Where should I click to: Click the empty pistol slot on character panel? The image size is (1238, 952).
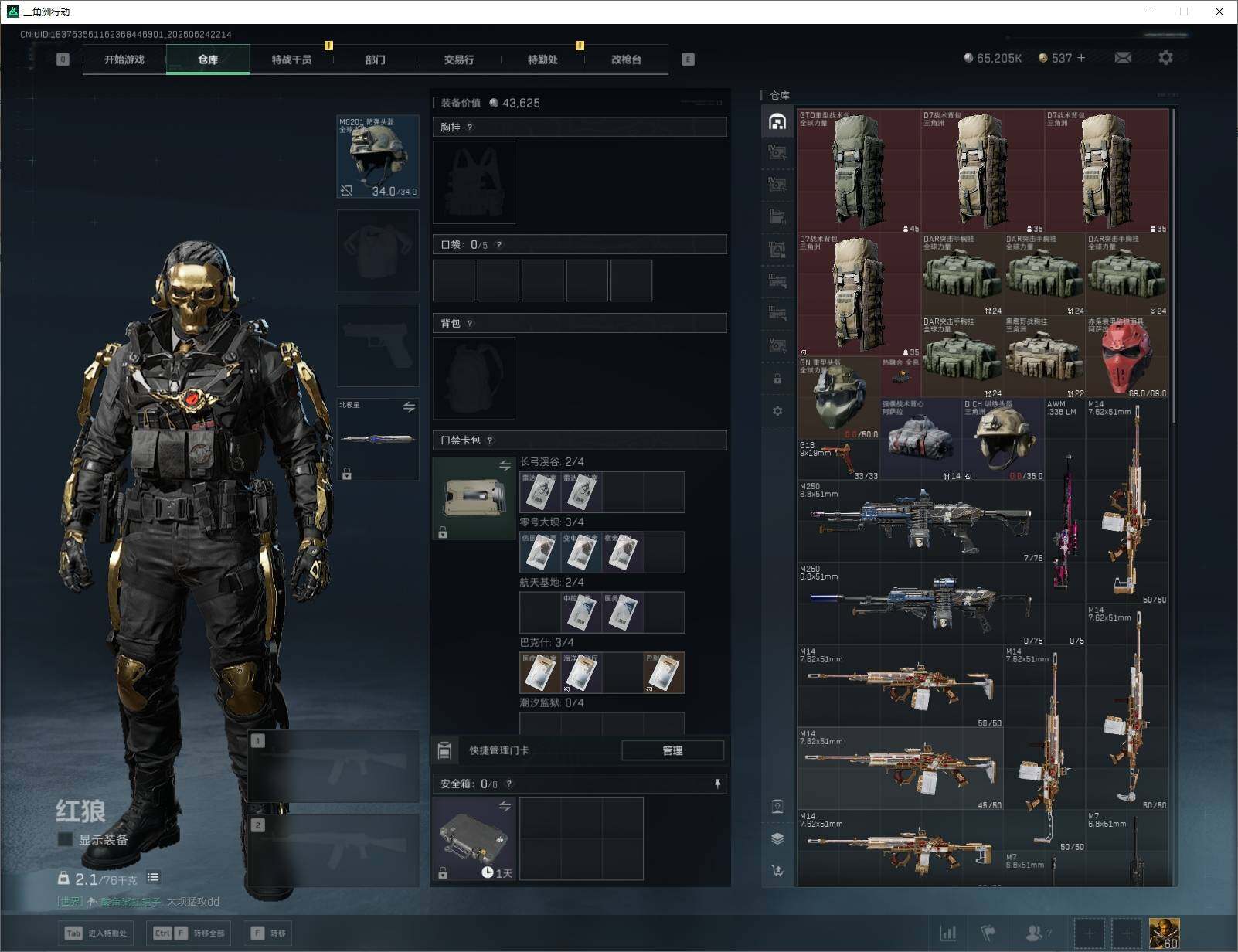coord(378,345)
